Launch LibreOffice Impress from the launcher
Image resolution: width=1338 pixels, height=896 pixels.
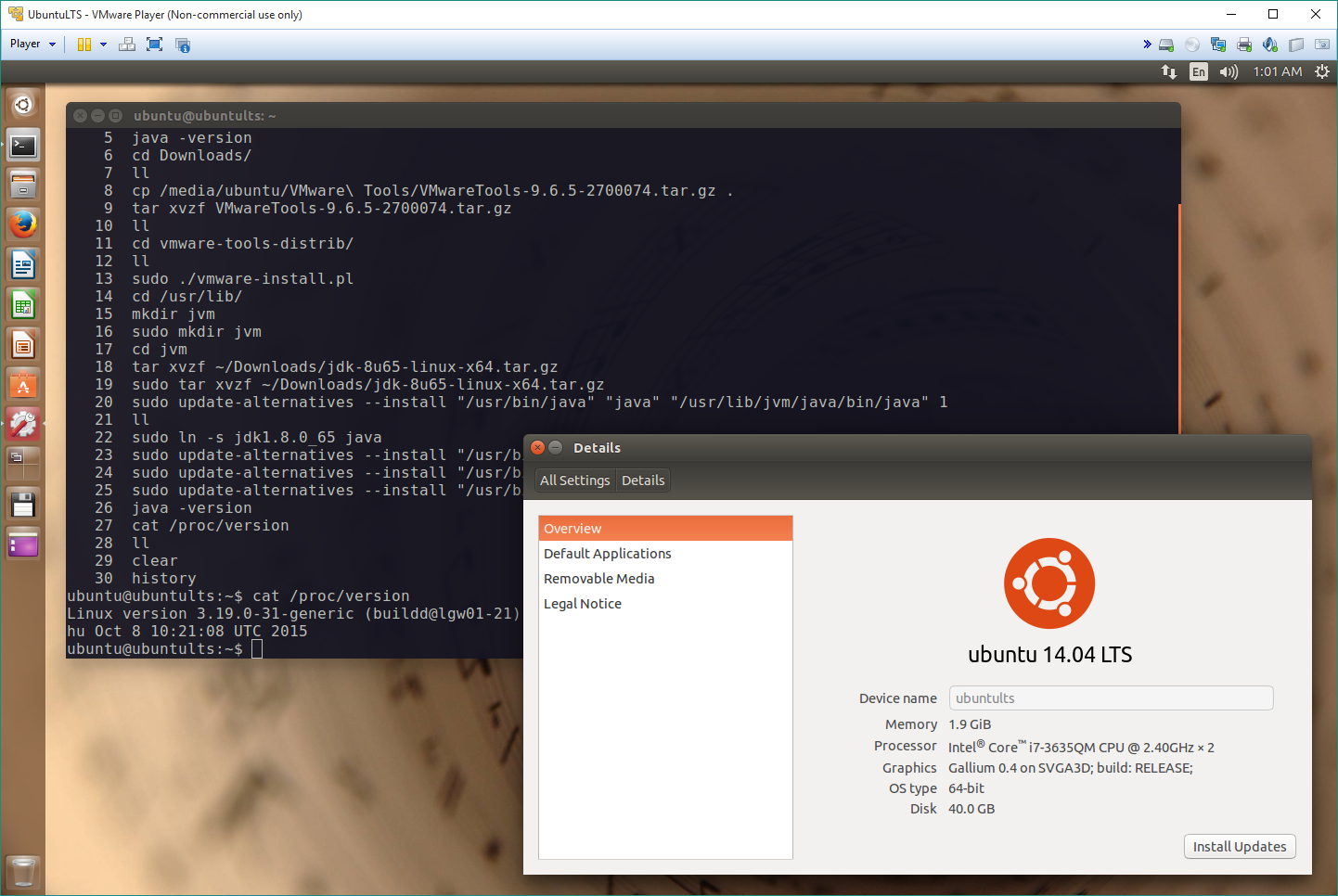23,345
